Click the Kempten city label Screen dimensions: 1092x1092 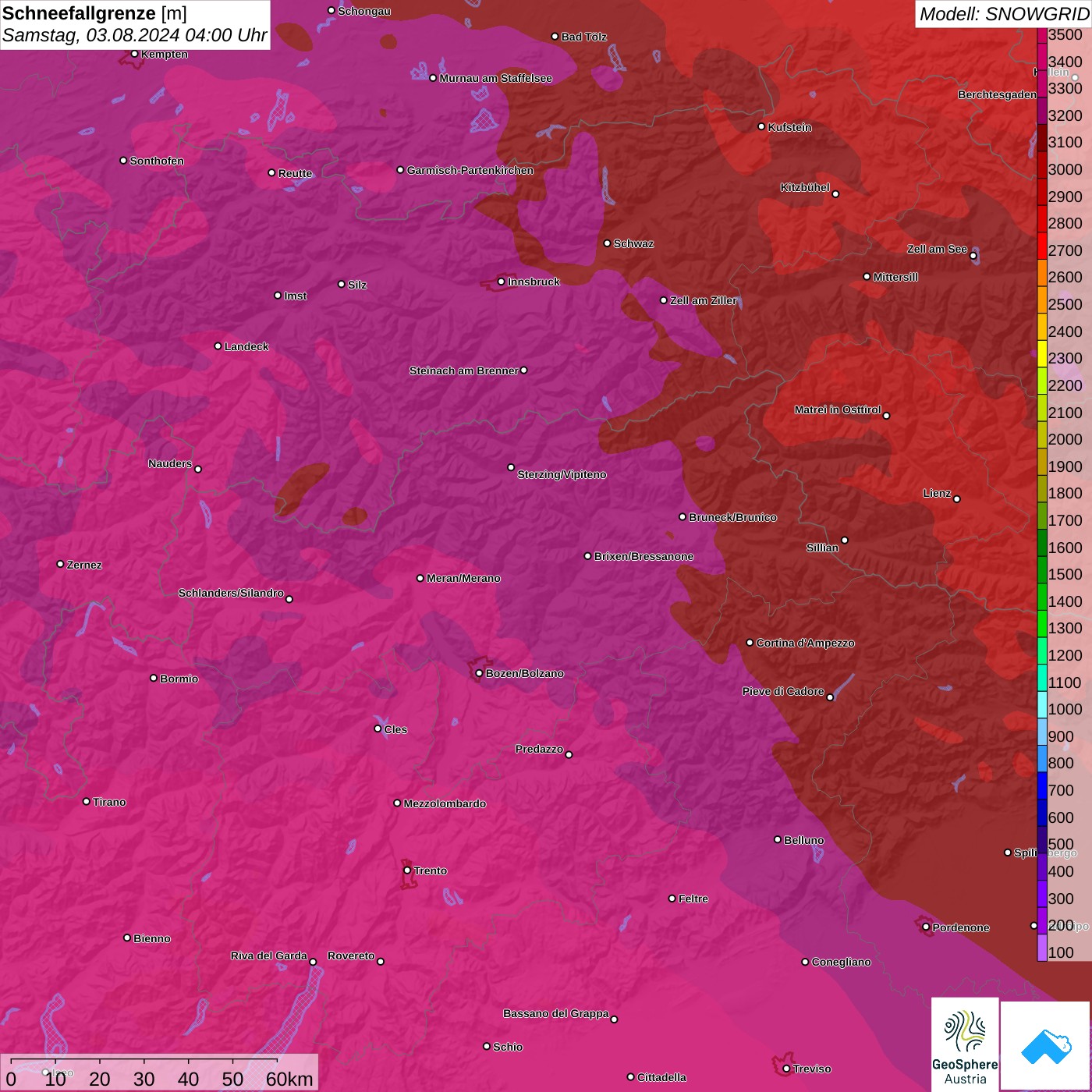click(x=164, y=54)
